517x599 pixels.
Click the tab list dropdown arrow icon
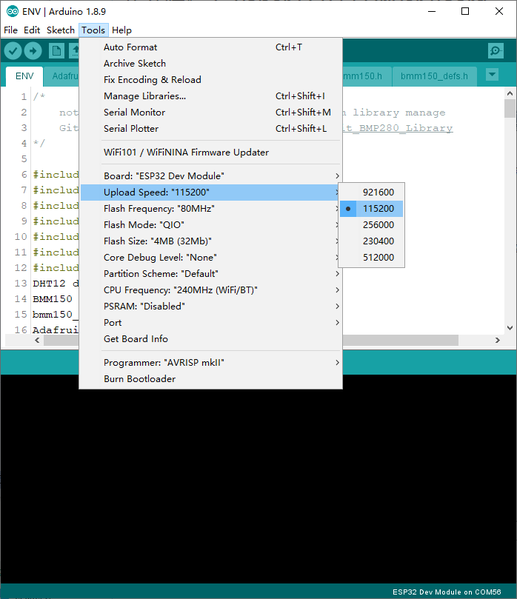(493, 74)
